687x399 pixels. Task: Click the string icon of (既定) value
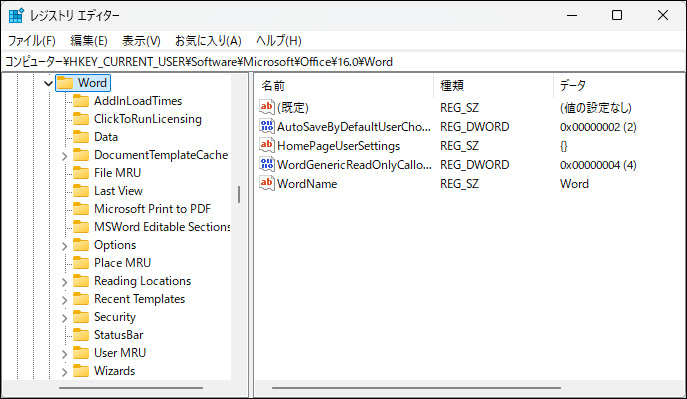pyautogui.click(x=267, y=107)
